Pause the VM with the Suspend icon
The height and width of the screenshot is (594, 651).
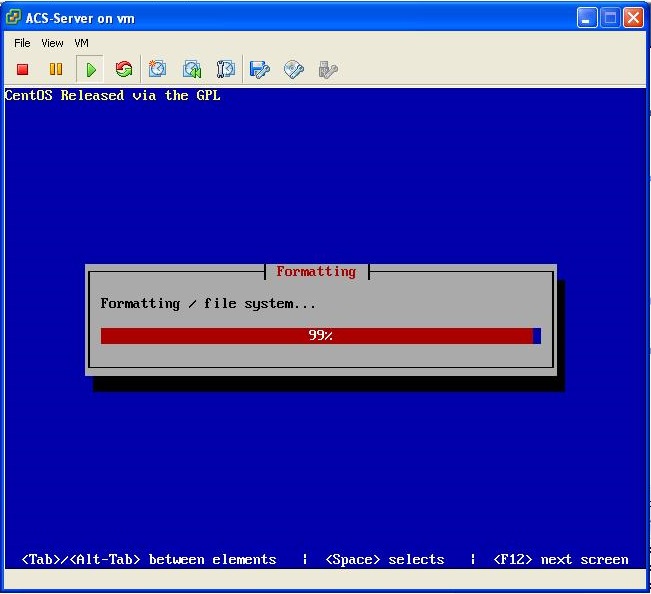[56, 69]
